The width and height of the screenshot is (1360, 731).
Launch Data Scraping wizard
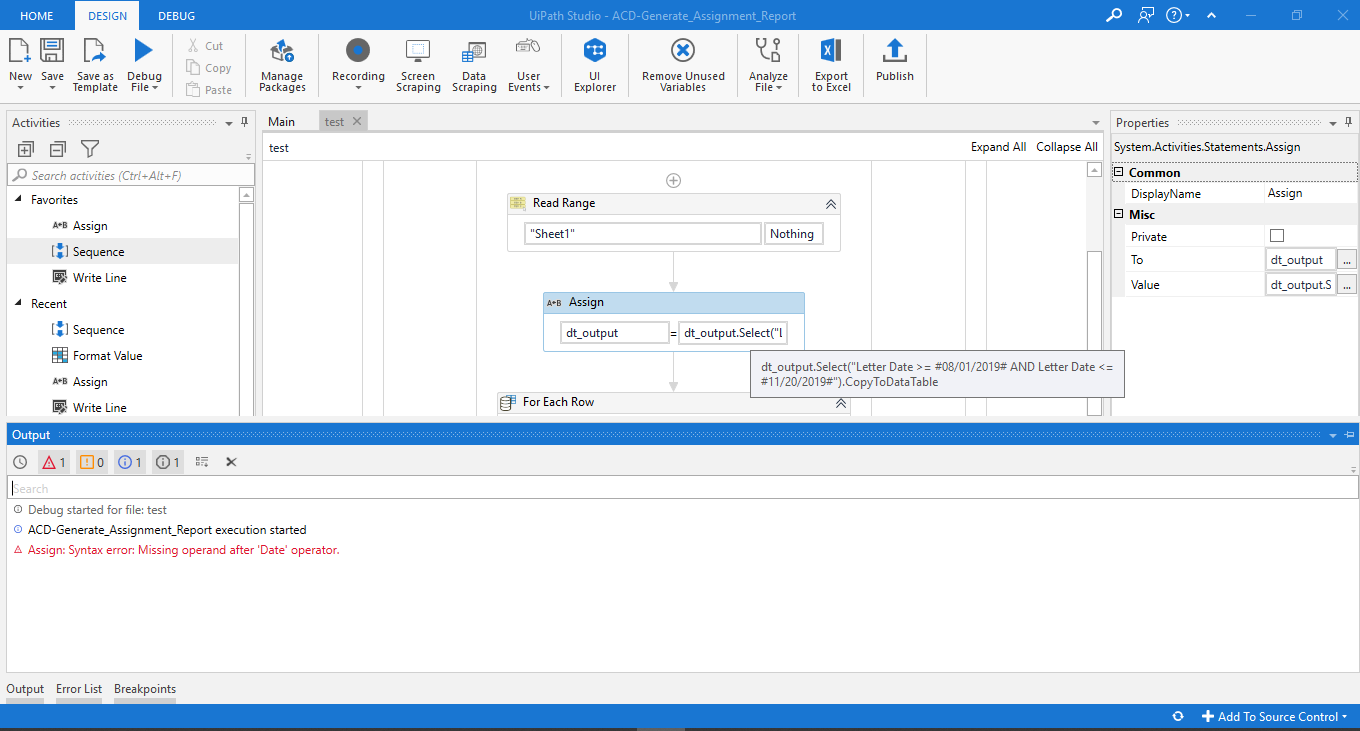(474, 65)
